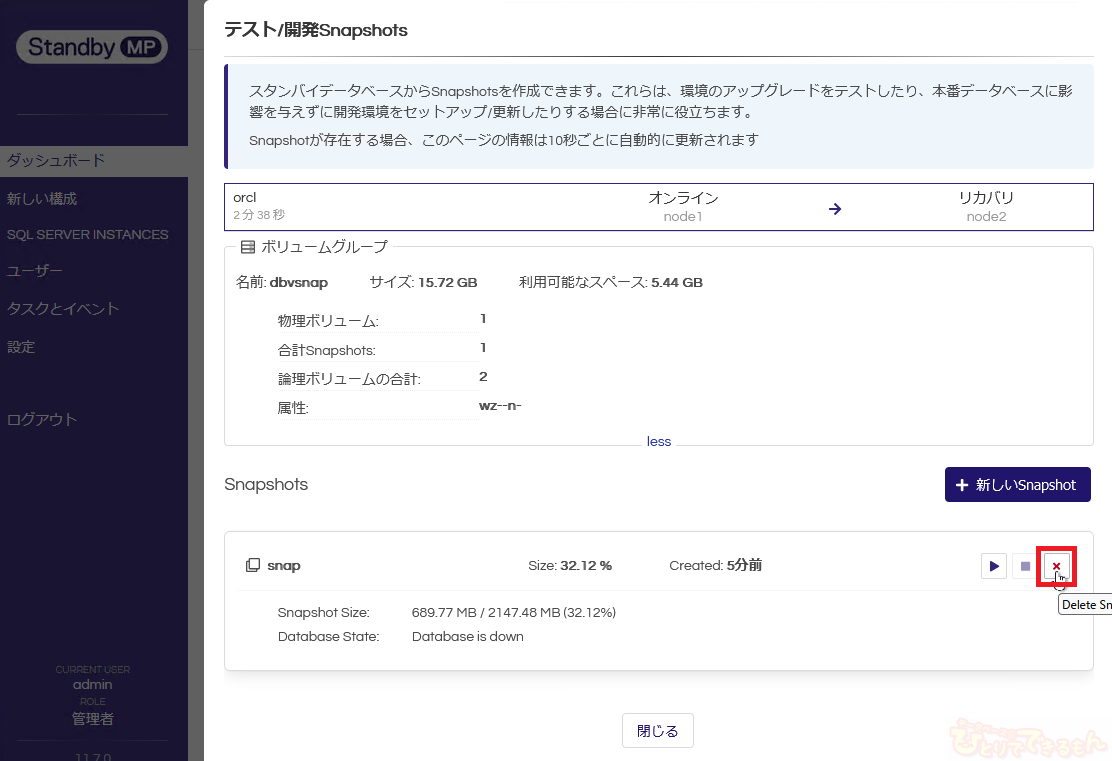Delete the snap snapshot
Image resolution: width=1112 pixels, height=761 pixels.
[x=1056, y=566]
